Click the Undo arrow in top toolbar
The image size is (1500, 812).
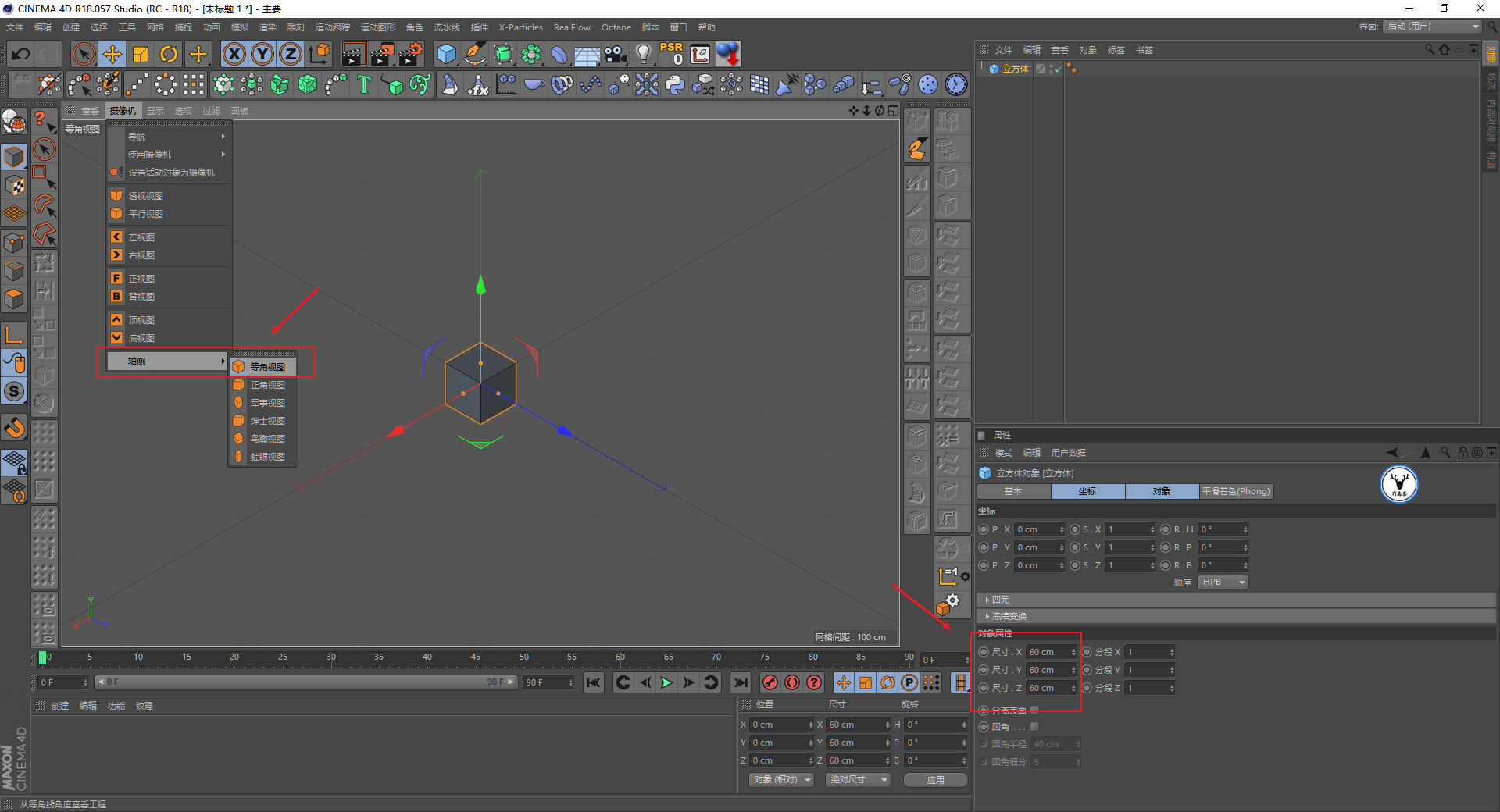coord(21,54)
